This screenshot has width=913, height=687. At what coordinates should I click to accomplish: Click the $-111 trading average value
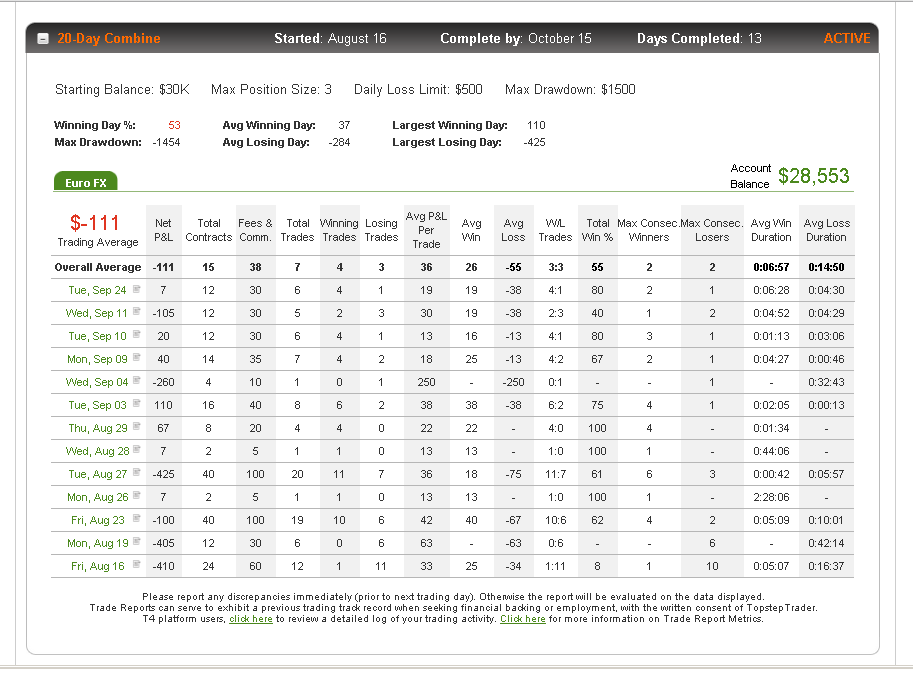94,222
